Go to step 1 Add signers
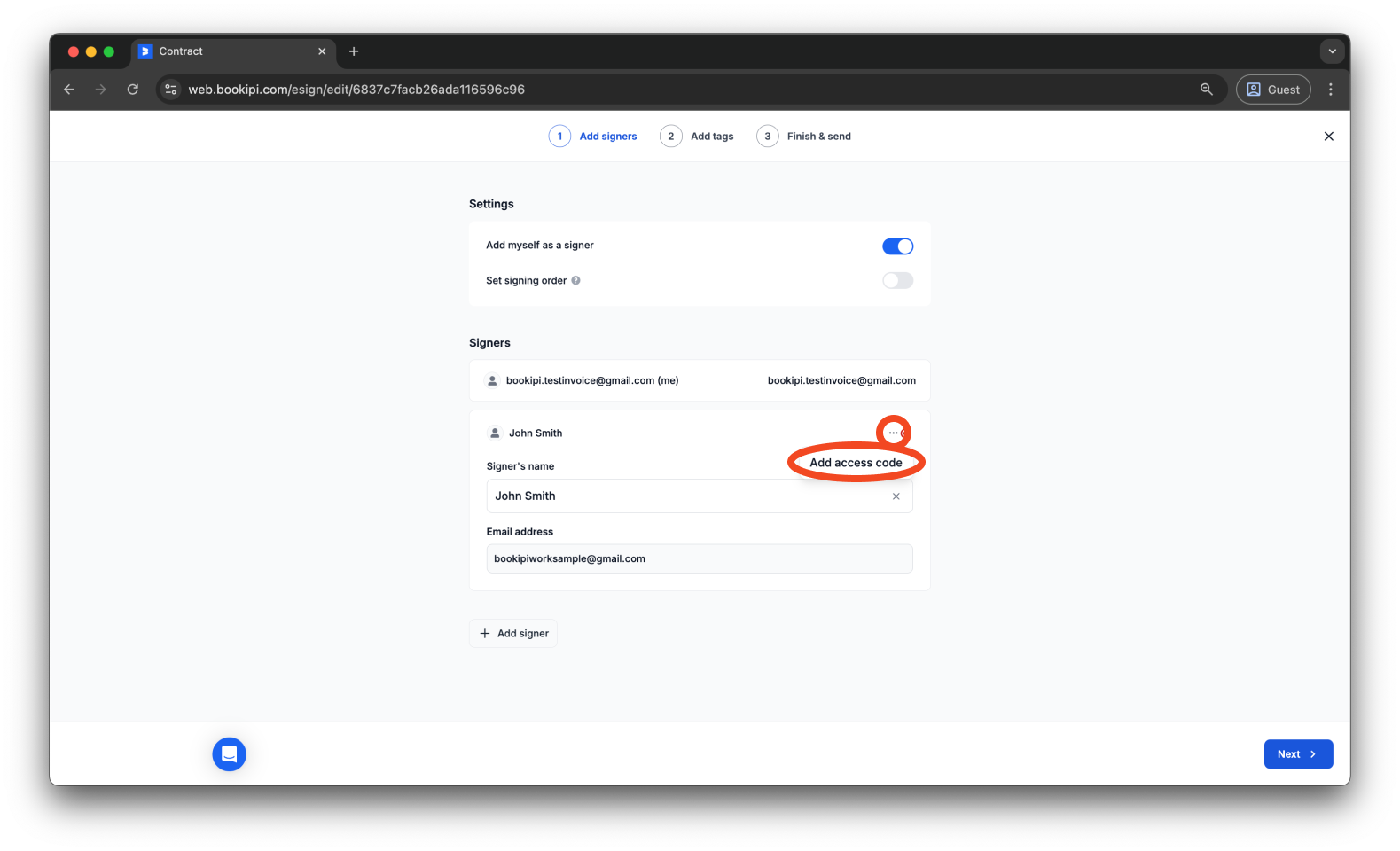 tap(593, 137)
